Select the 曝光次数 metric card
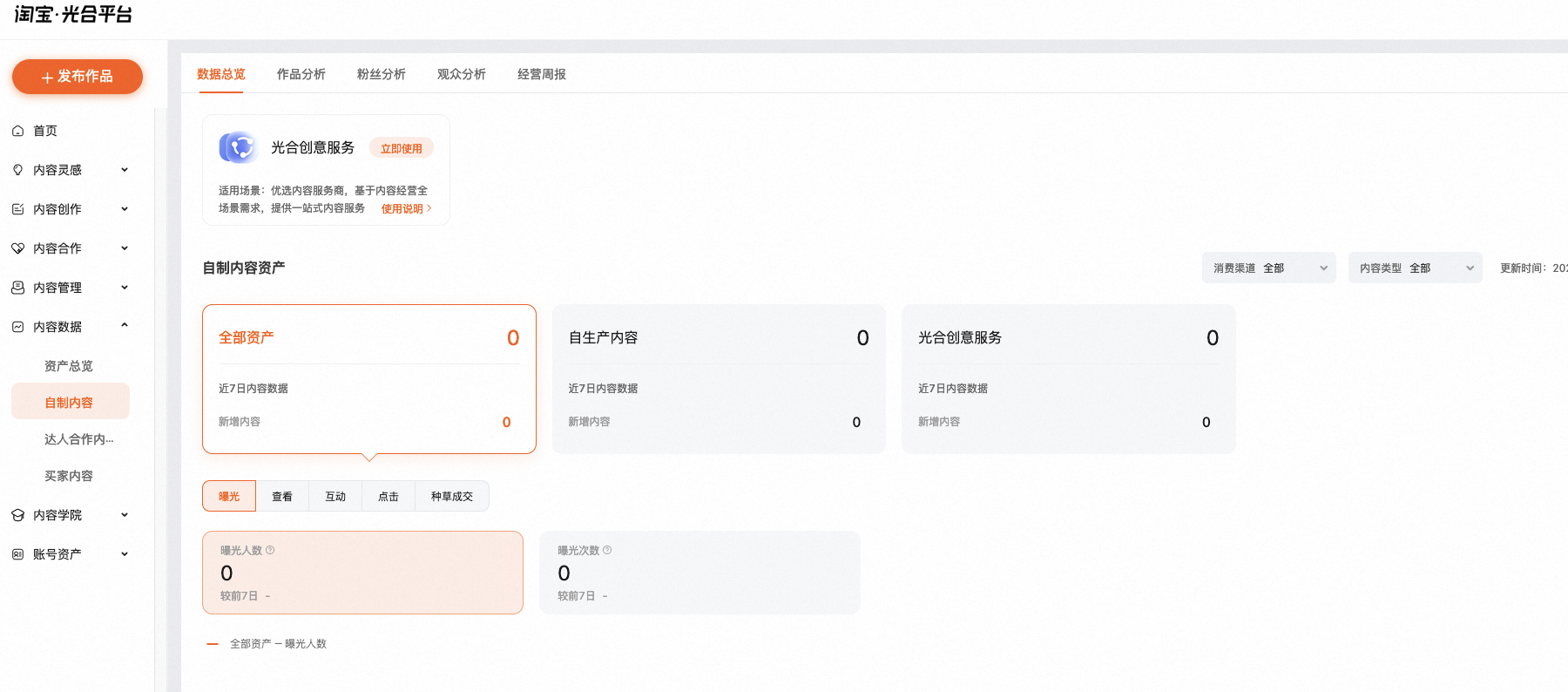1568x692 pixels. point(700,573)
